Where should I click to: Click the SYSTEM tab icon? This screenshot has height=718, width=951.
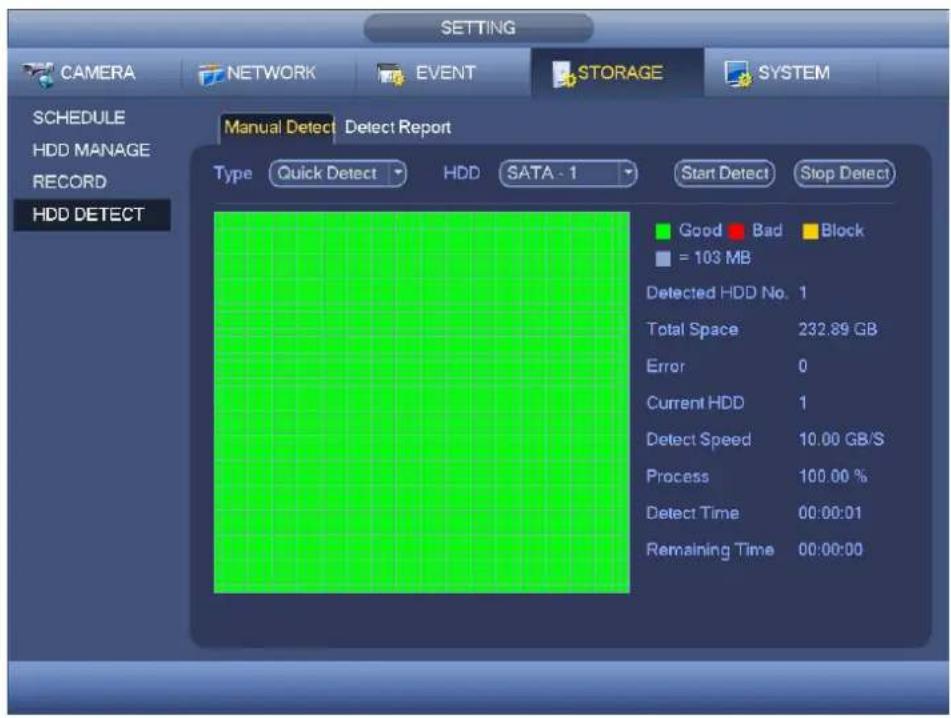coord(738,74)
